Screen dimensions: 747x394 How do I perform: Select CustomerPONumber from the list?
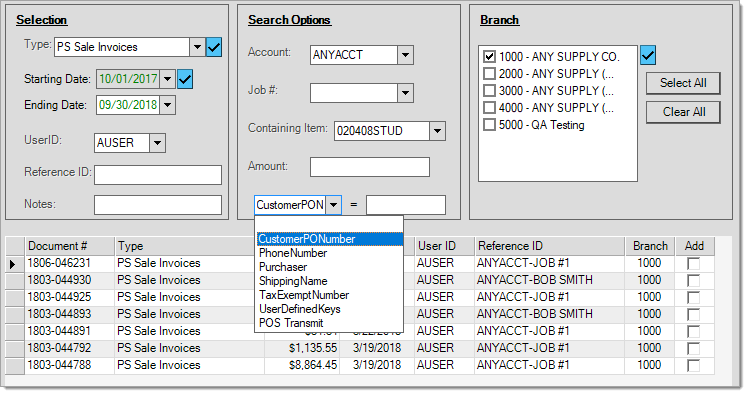click(329, 239)
